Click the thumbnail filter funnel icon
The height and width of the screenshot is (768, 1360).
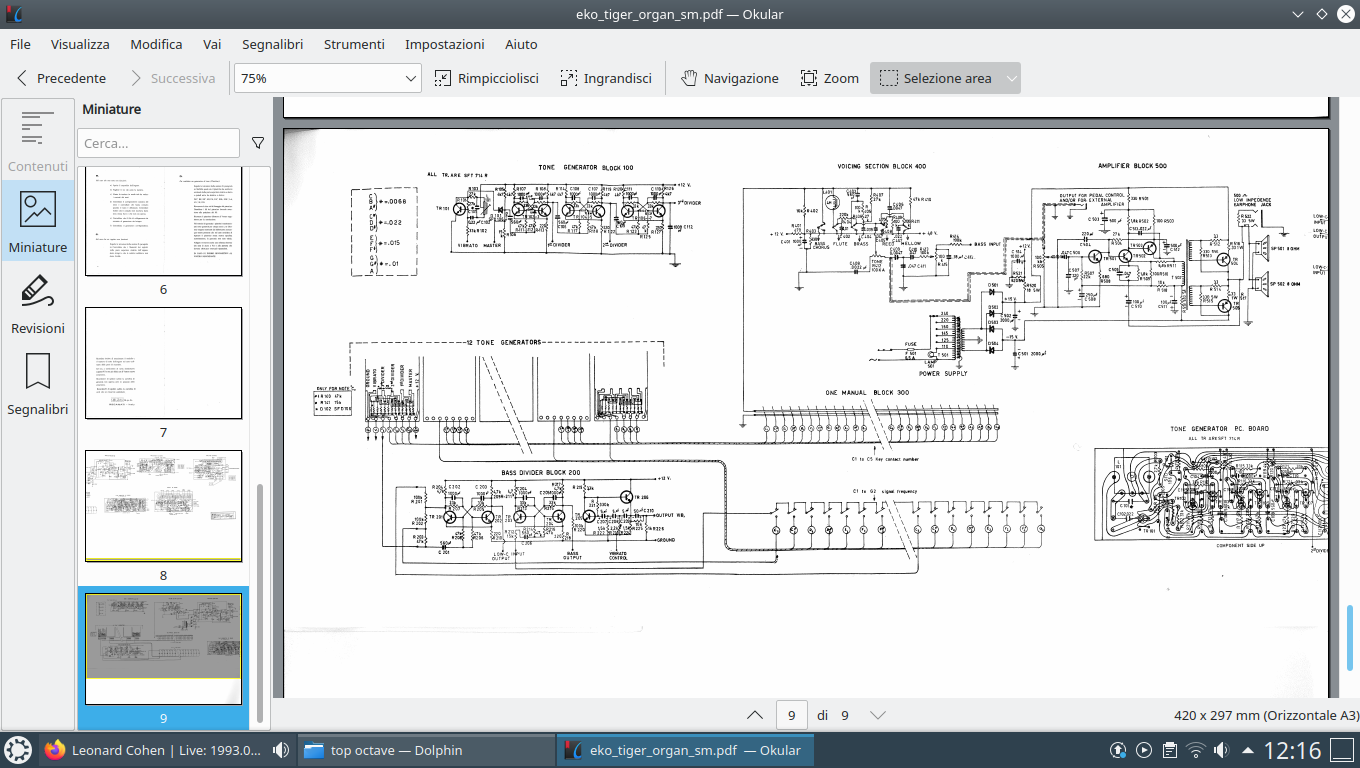point(258,143)
